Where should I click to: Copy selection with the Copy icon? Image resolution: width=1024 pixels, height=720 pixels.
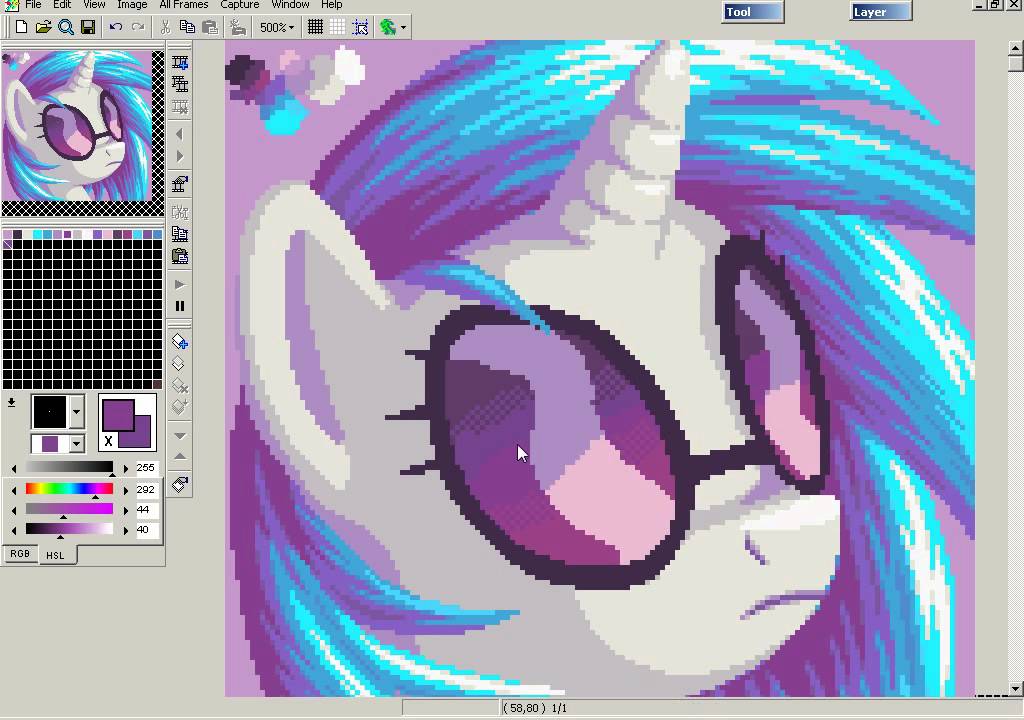click(x=187, y=27)
